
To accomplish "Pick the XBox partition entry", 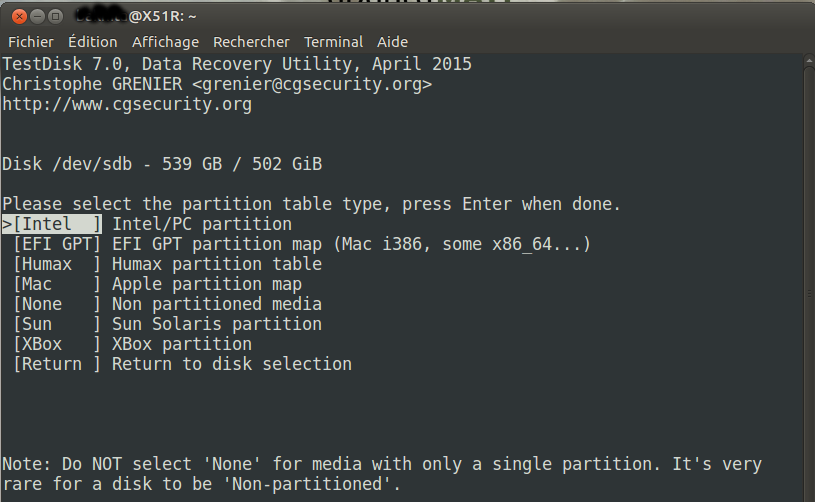I will (133, 344).
